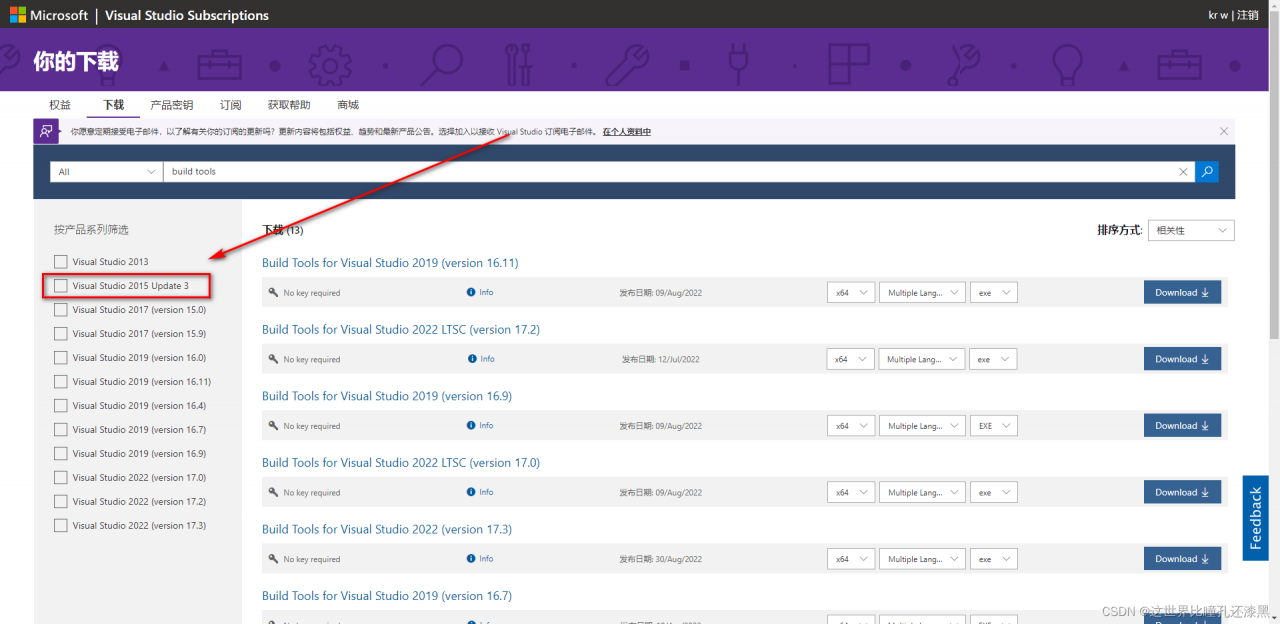Check Visual Studio 2019 (version 16.7) filter
1280x624 pixels.
61,430
